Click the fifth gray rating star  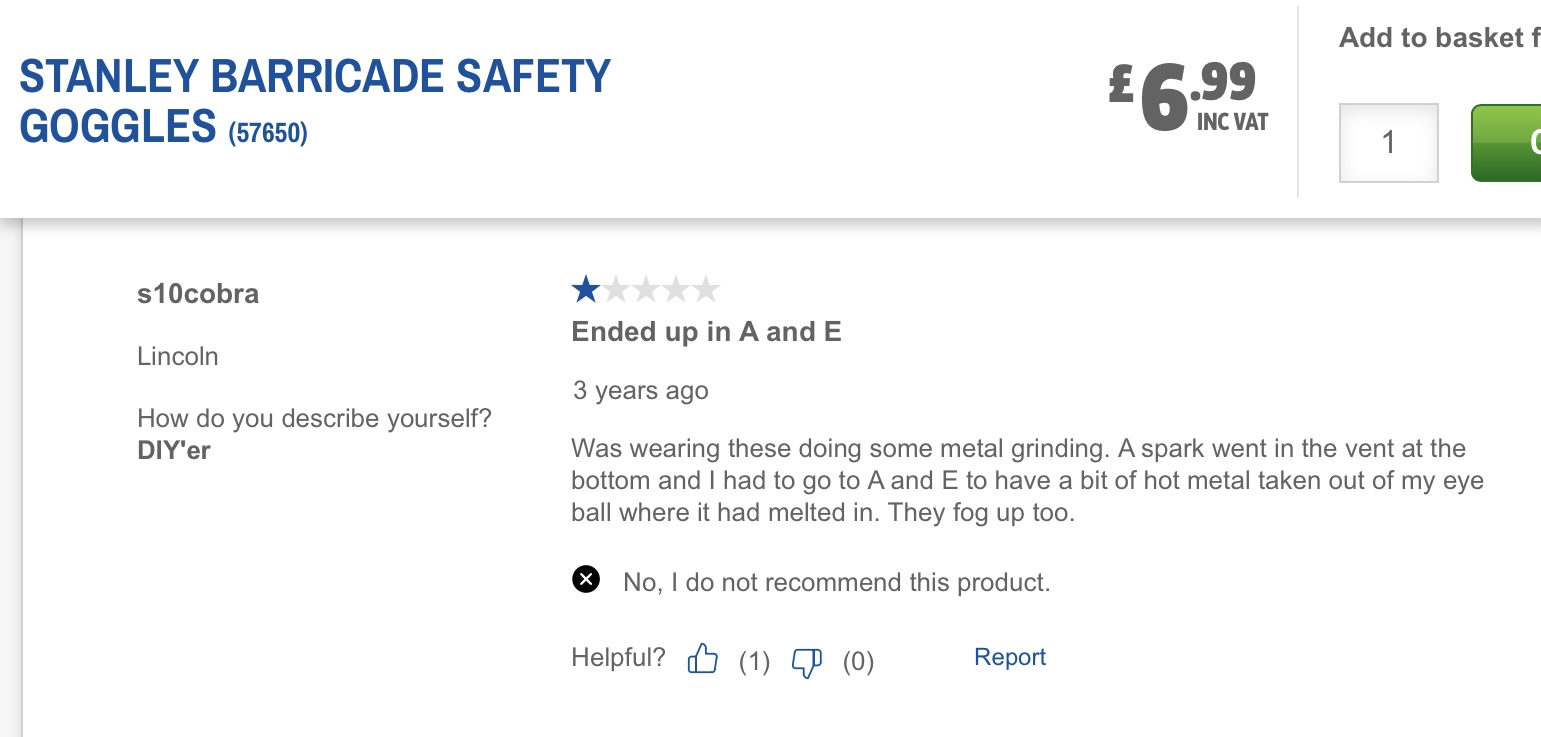click(x=706, y=290)
